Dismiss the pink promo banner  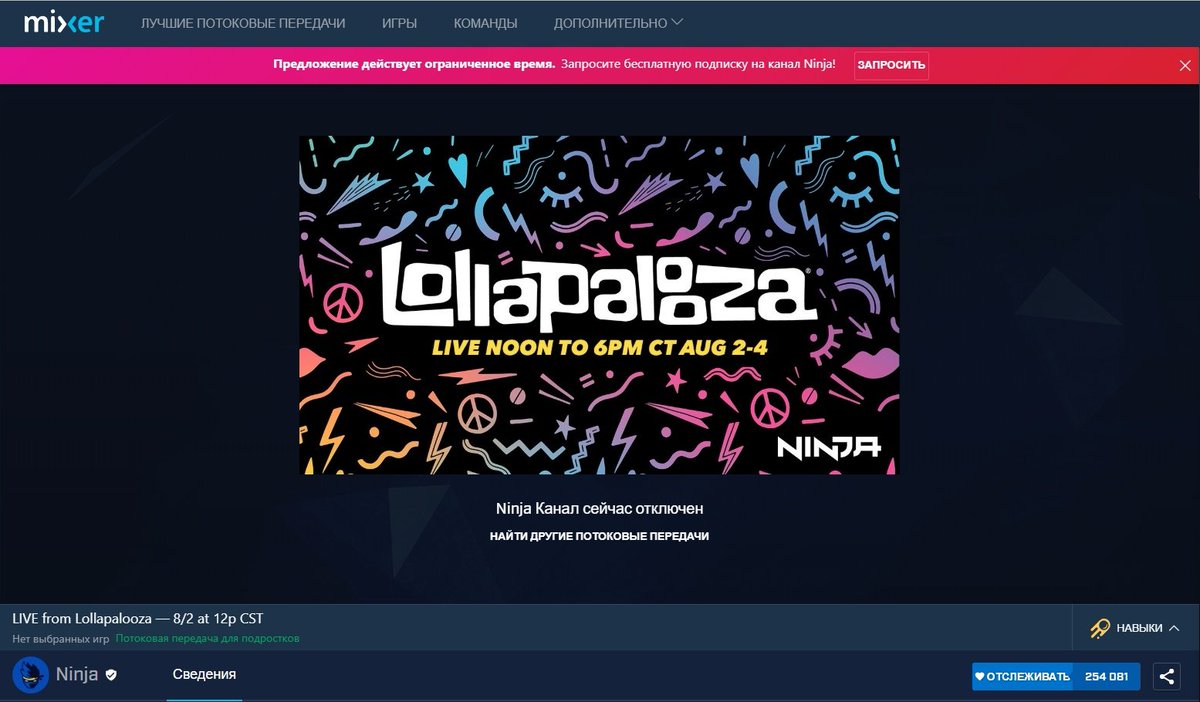[x=1185, y=65]
